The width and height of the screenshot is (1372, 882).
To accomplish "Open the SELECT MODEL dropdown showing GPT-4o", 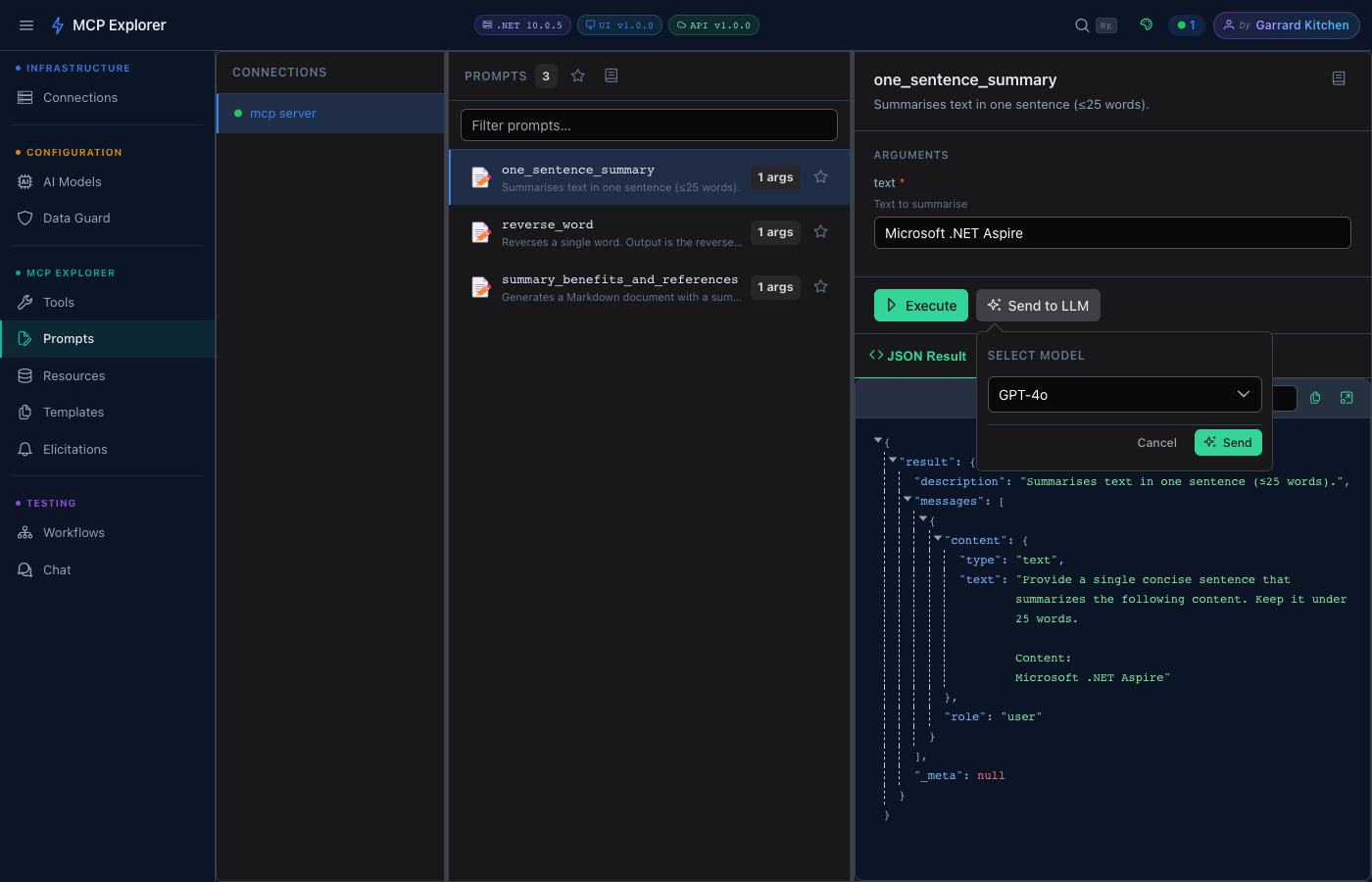I will (1123, 394).
